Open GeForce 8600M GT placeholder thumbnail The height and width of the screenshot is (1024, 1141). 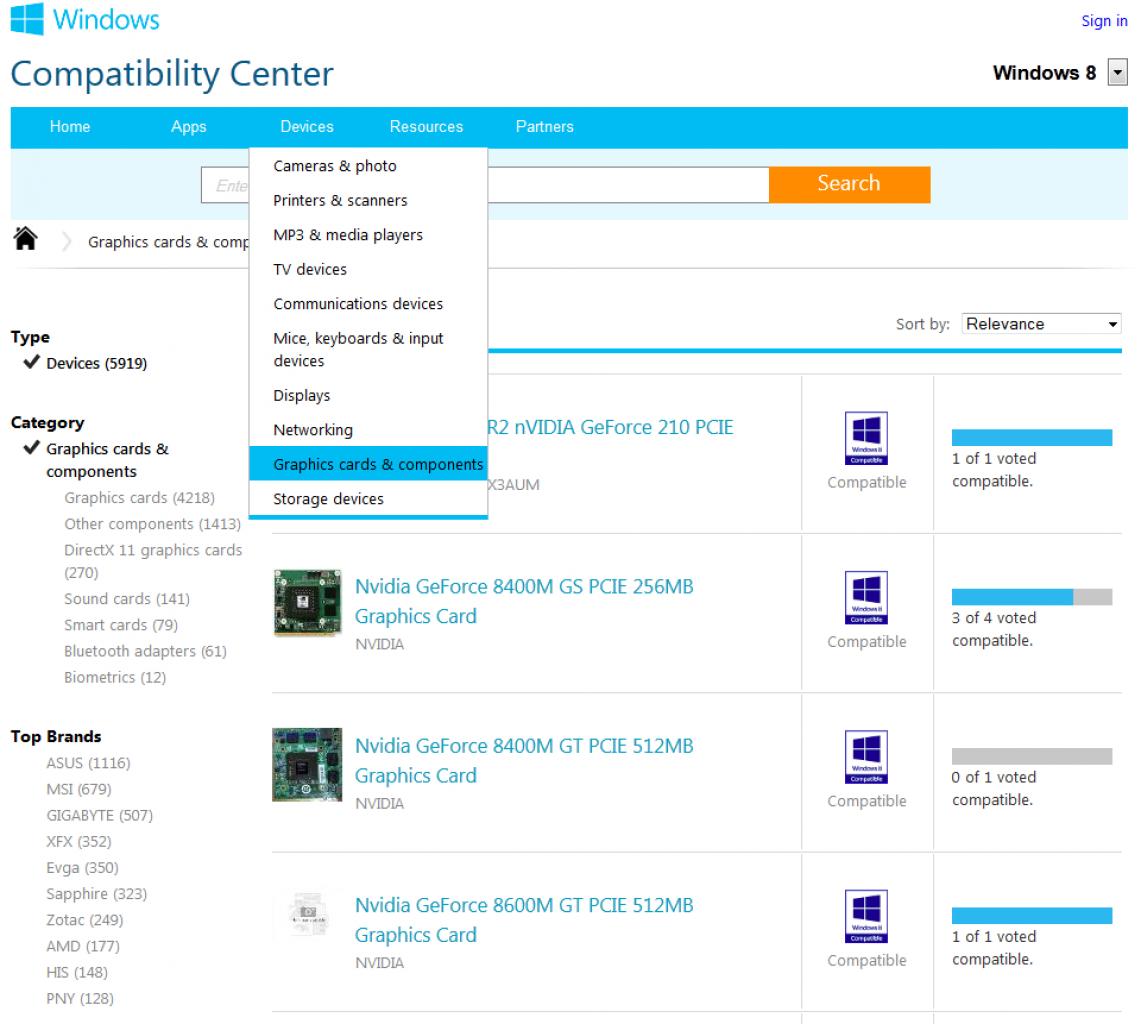point(309,915)
